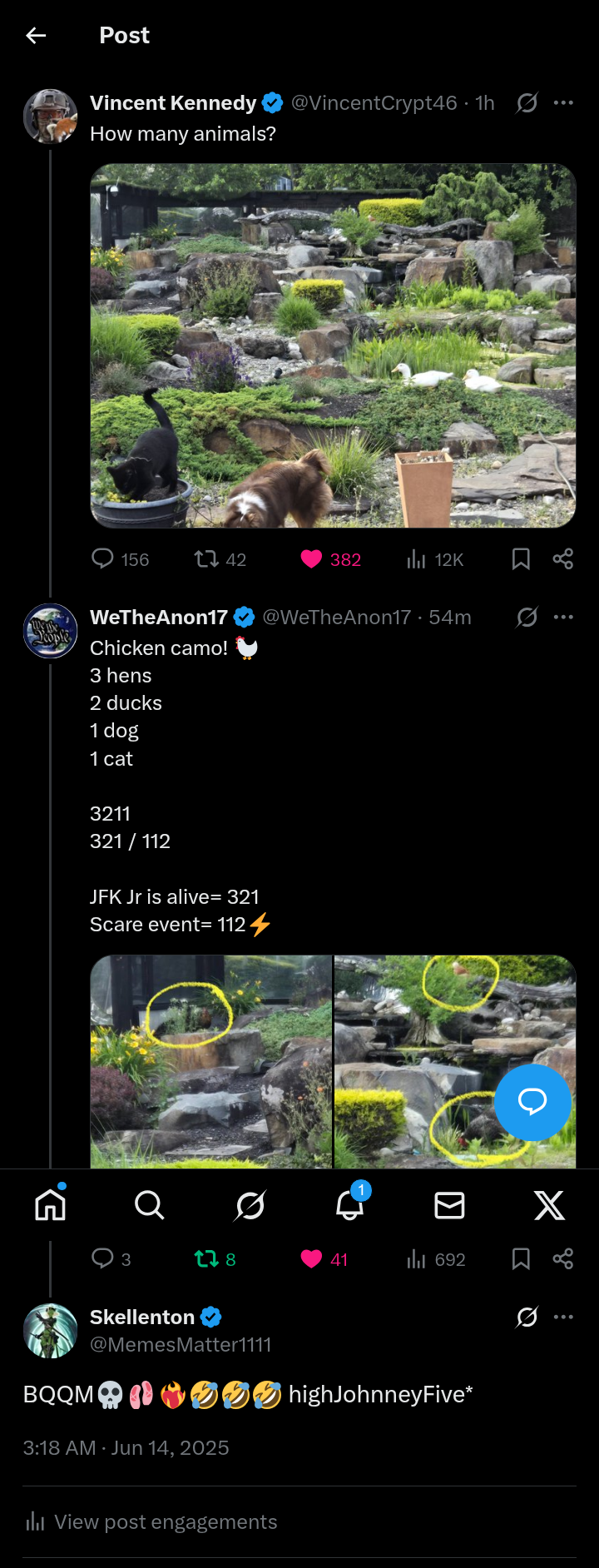Open more options on Skellenton's post
The height and width of the screenshot is (1568, 599).
563,1317
